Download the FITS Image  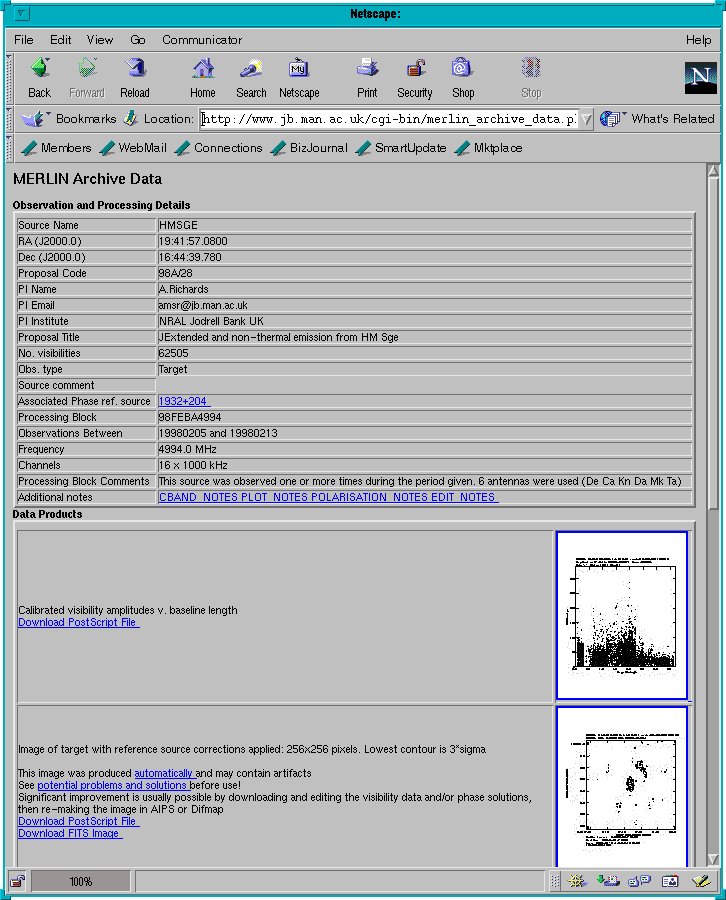69,833
